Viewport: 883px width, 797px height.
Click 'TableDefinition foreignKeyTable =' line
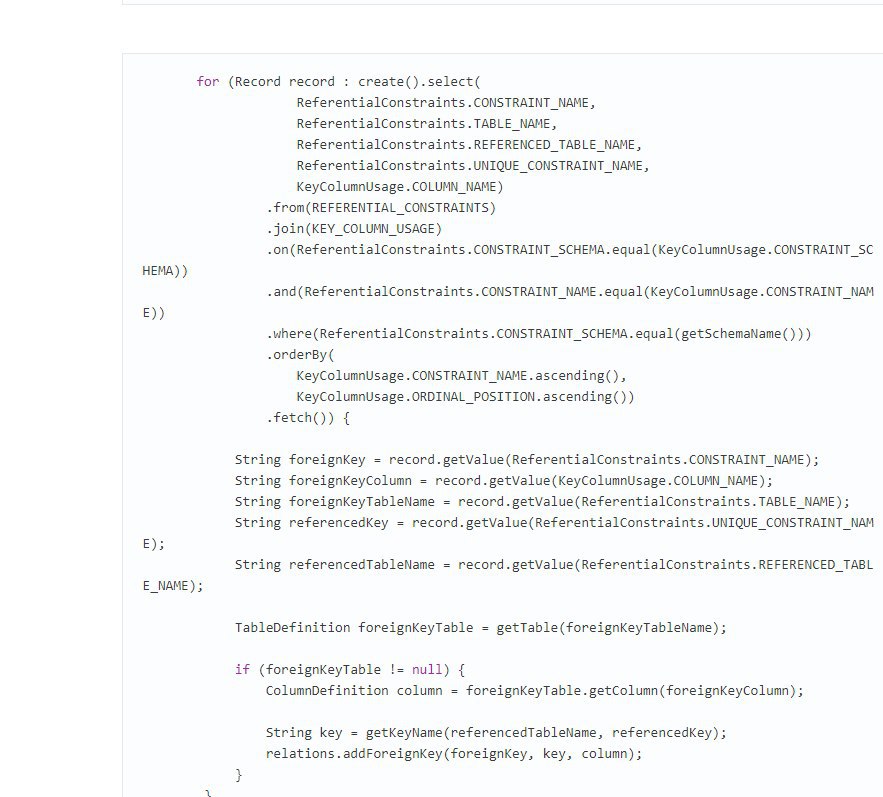pyautogui.click(x=481, y=628)
